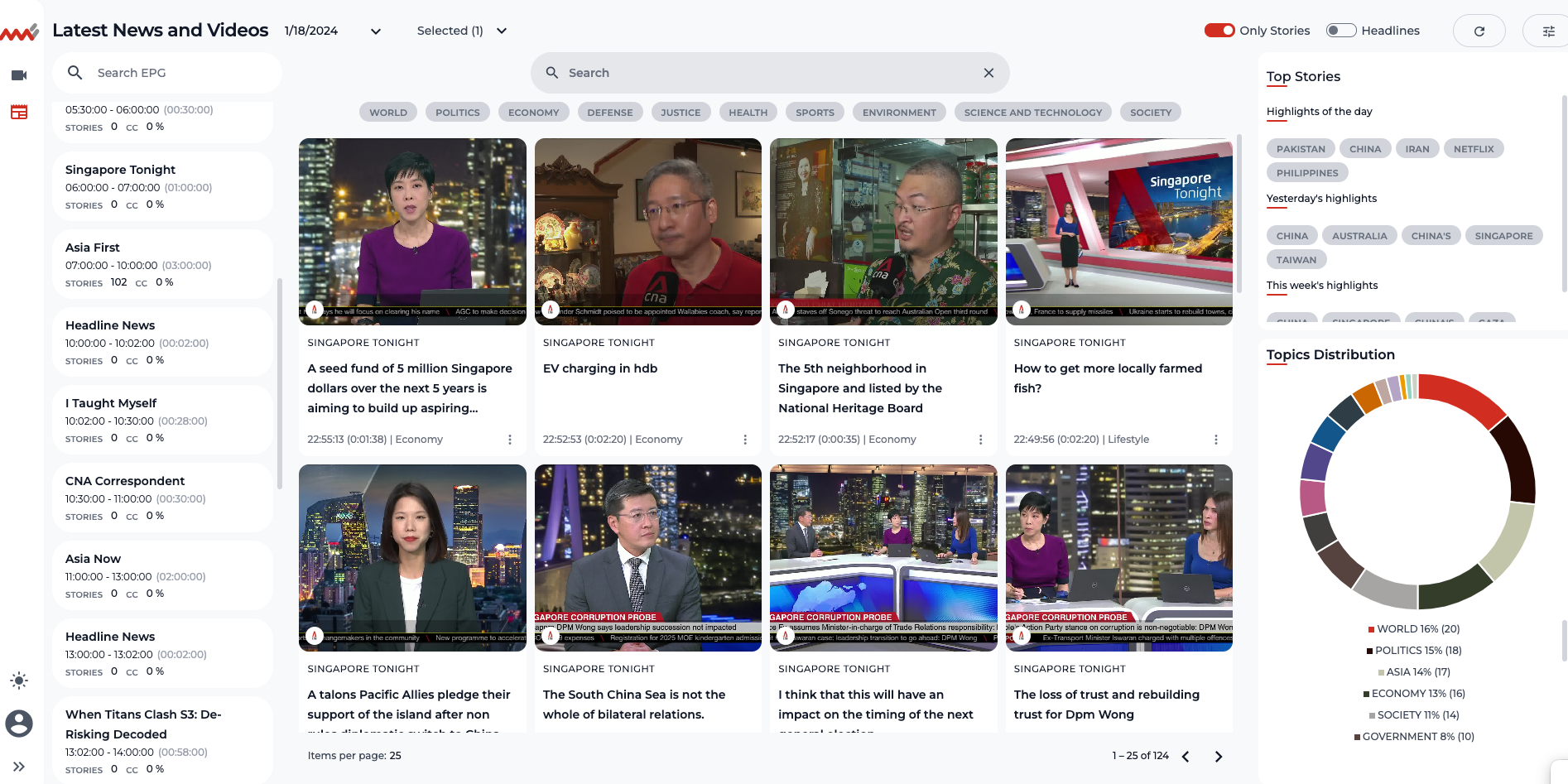The width and height of the screenshot is (1568, 784).
Task: Click the AUSTRALIA tag in yesterday's highlights
Action: pyautogui.click(x=1359, y=236)
